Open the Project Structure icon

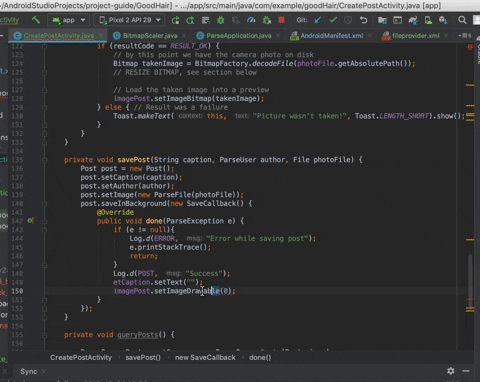[382, 20]
